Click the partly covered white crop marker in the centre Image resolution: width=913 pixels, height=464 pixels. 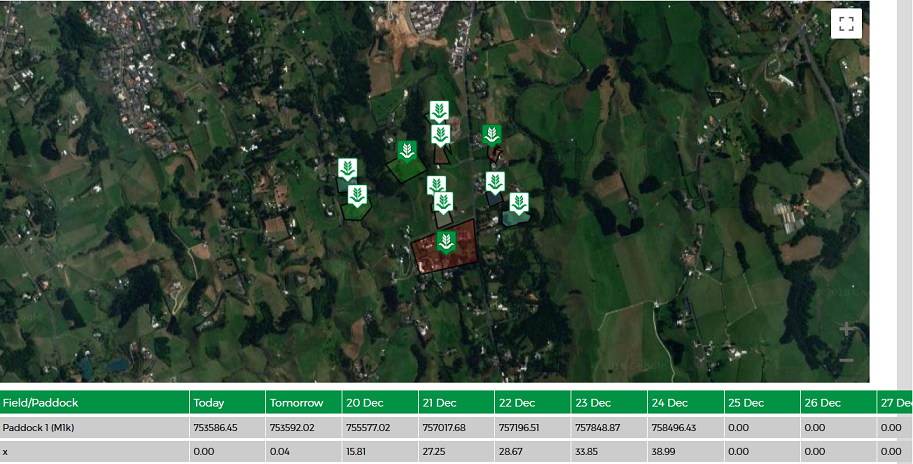pyautogui.click(x=436, y=183)
